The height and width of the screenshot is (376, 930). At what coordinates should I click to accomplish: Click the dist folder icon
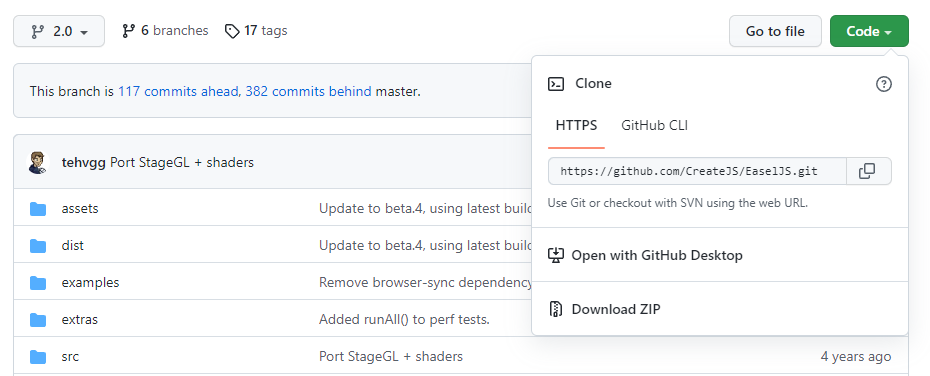[38, 246]
